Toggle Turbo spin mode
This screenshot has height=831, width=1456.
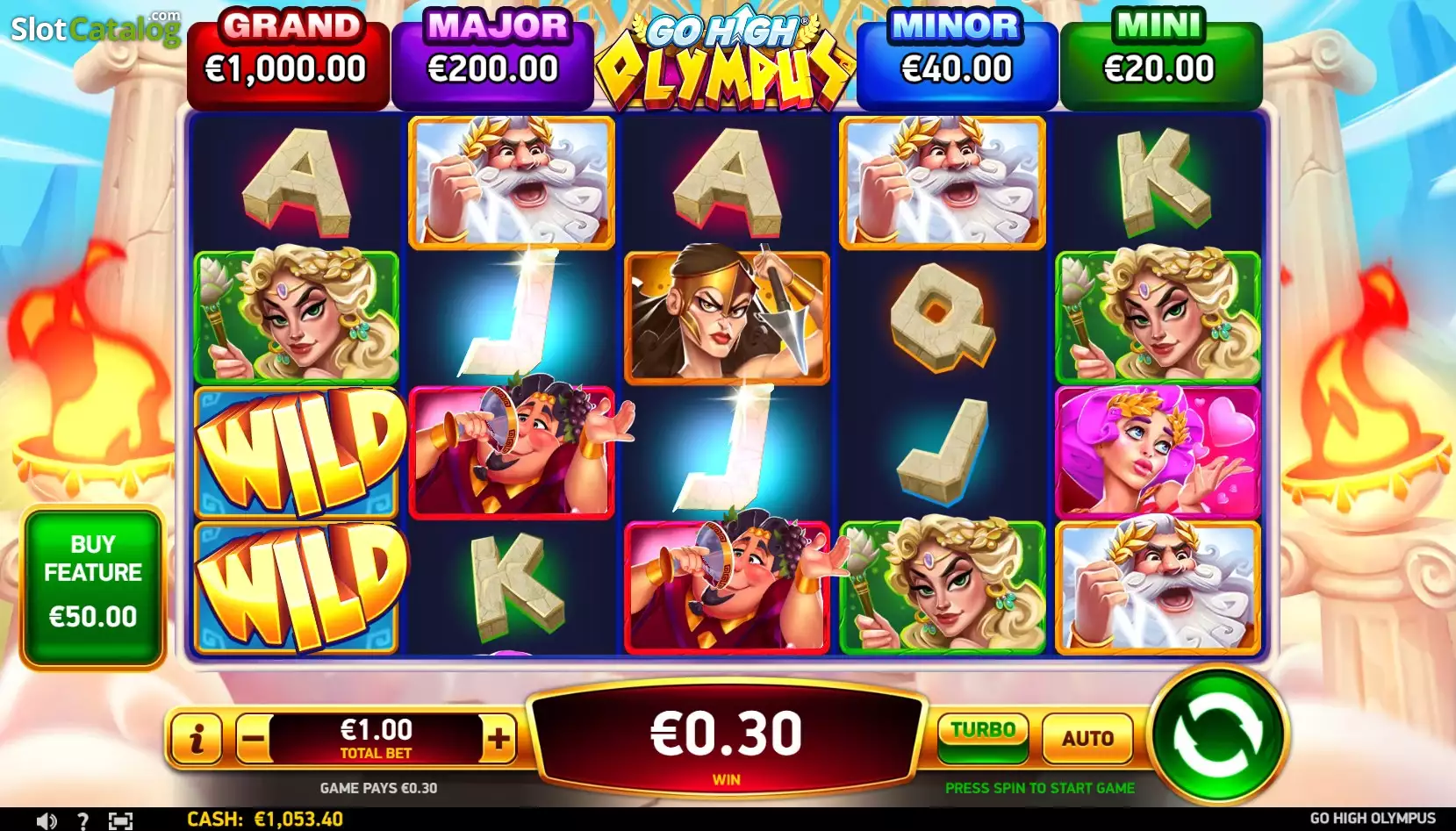(983, 738)
